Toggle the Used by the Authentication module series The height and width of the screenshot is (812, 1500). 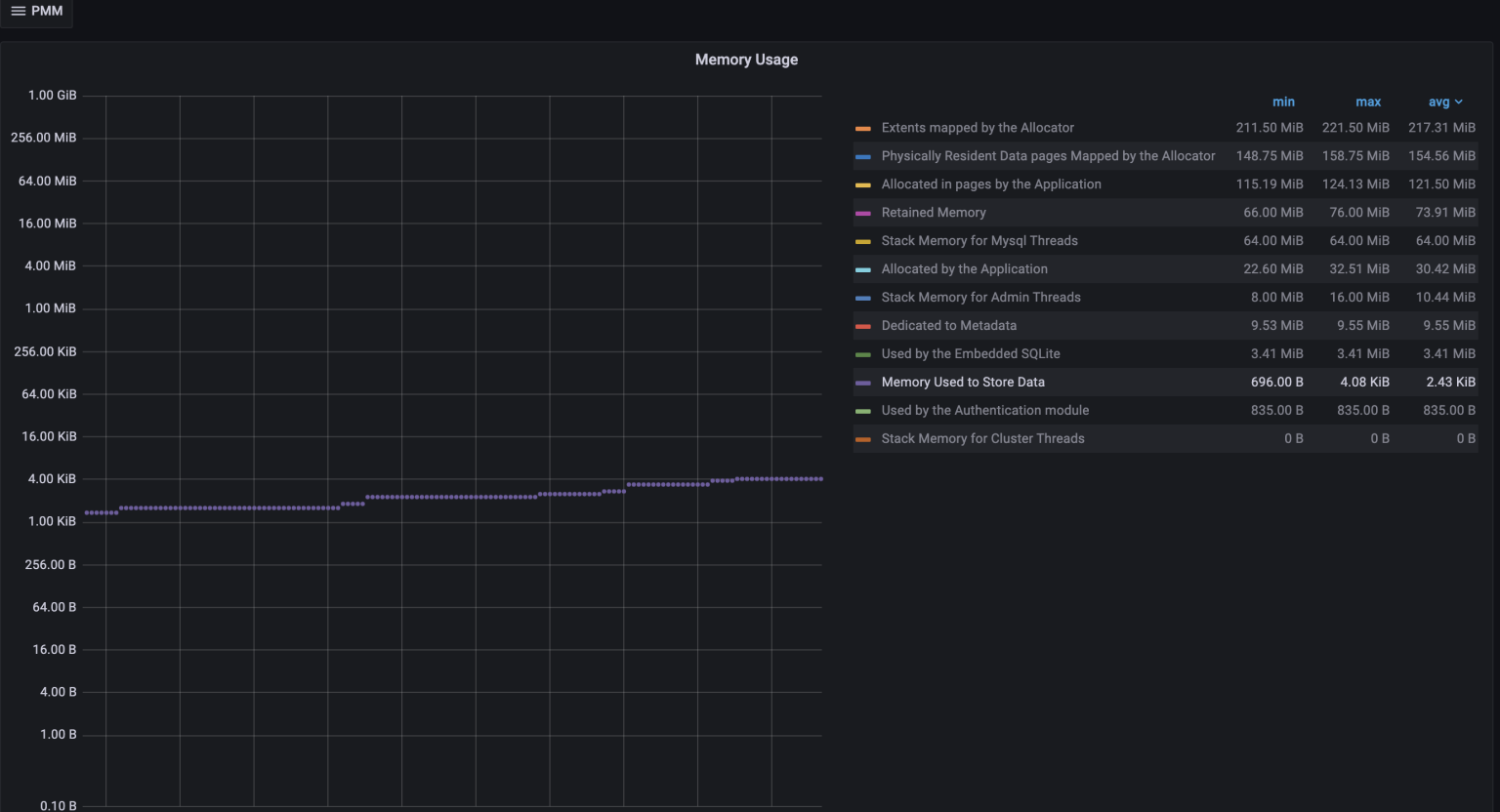pyautogui.click(x=985, y=411)
